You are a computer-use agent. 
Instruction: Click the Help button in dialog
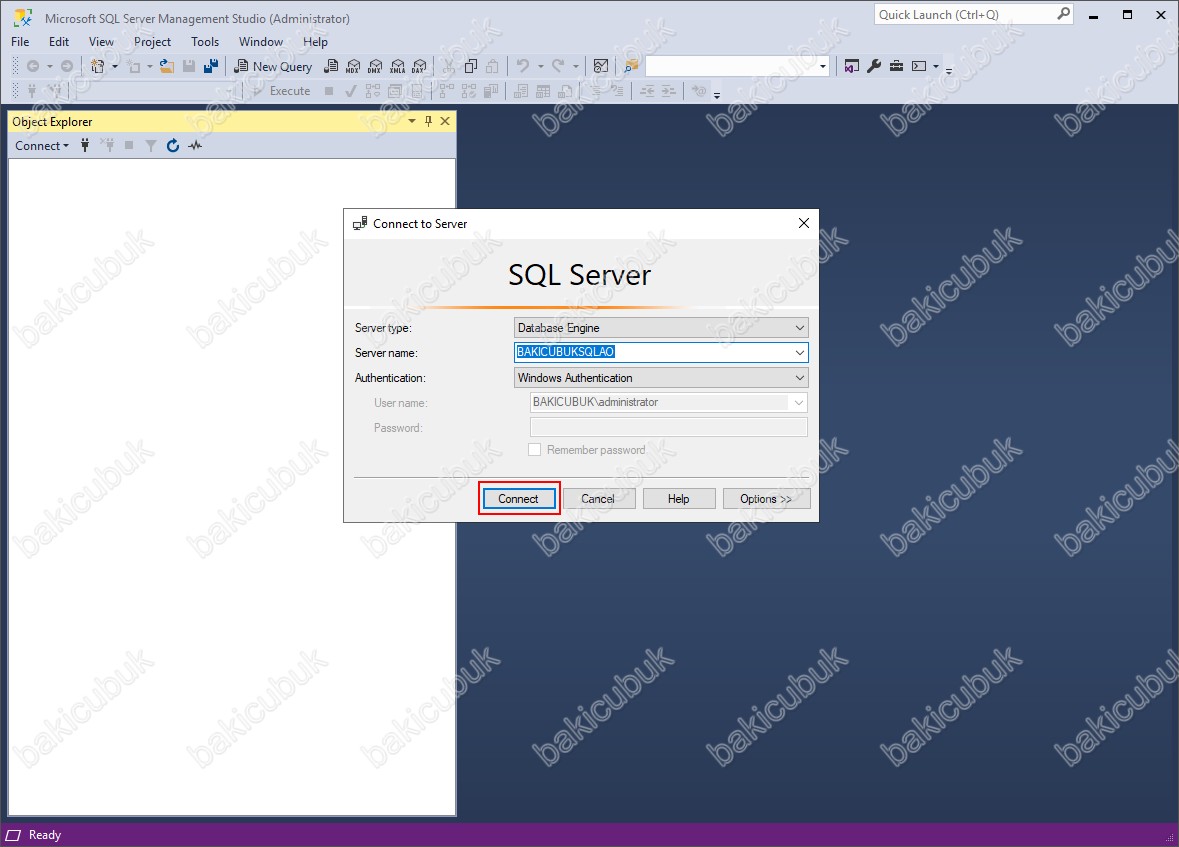click(x=679, y=499)
